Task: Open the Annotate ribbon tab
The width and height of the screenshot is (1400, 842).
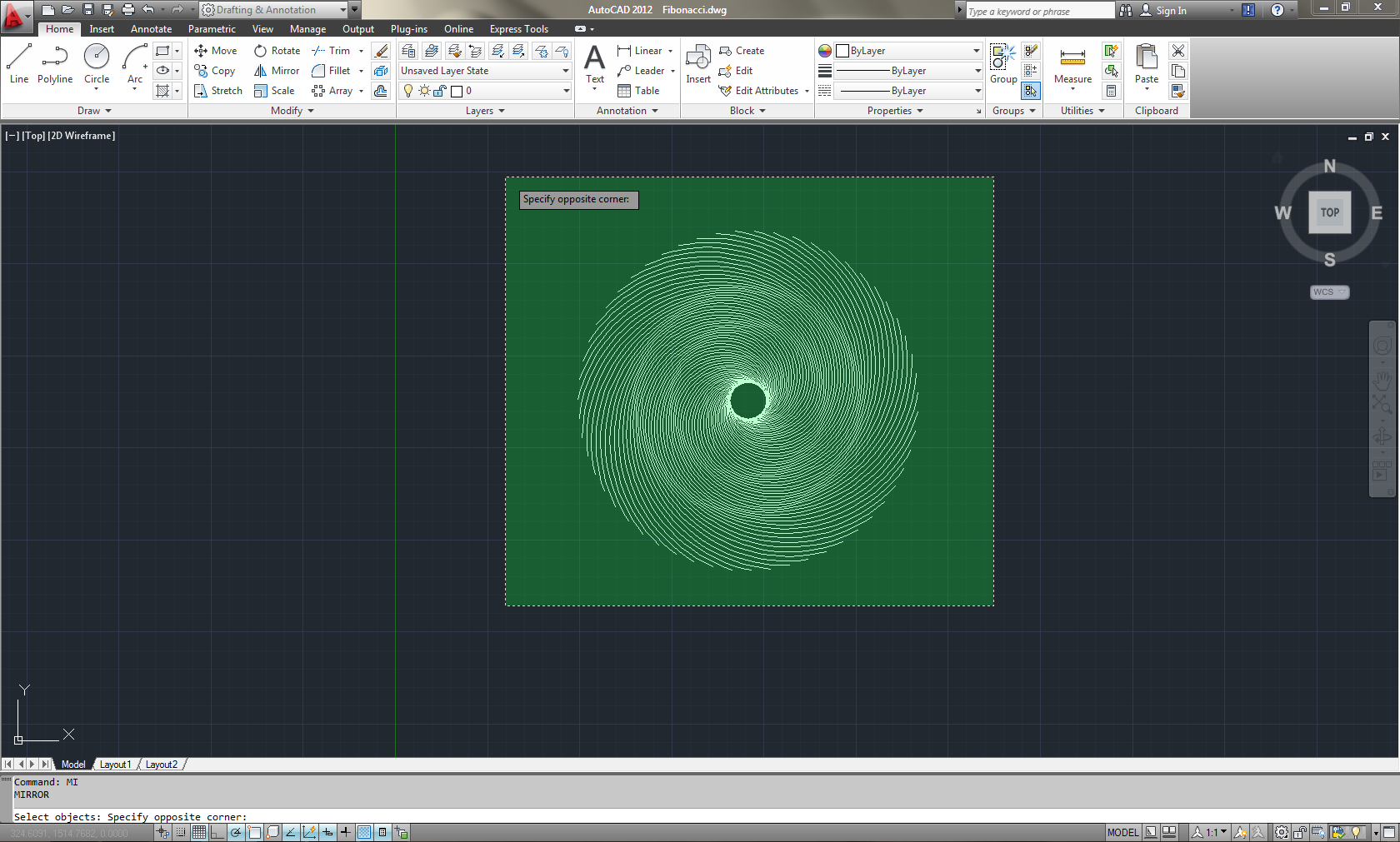Action: [151, 29]
